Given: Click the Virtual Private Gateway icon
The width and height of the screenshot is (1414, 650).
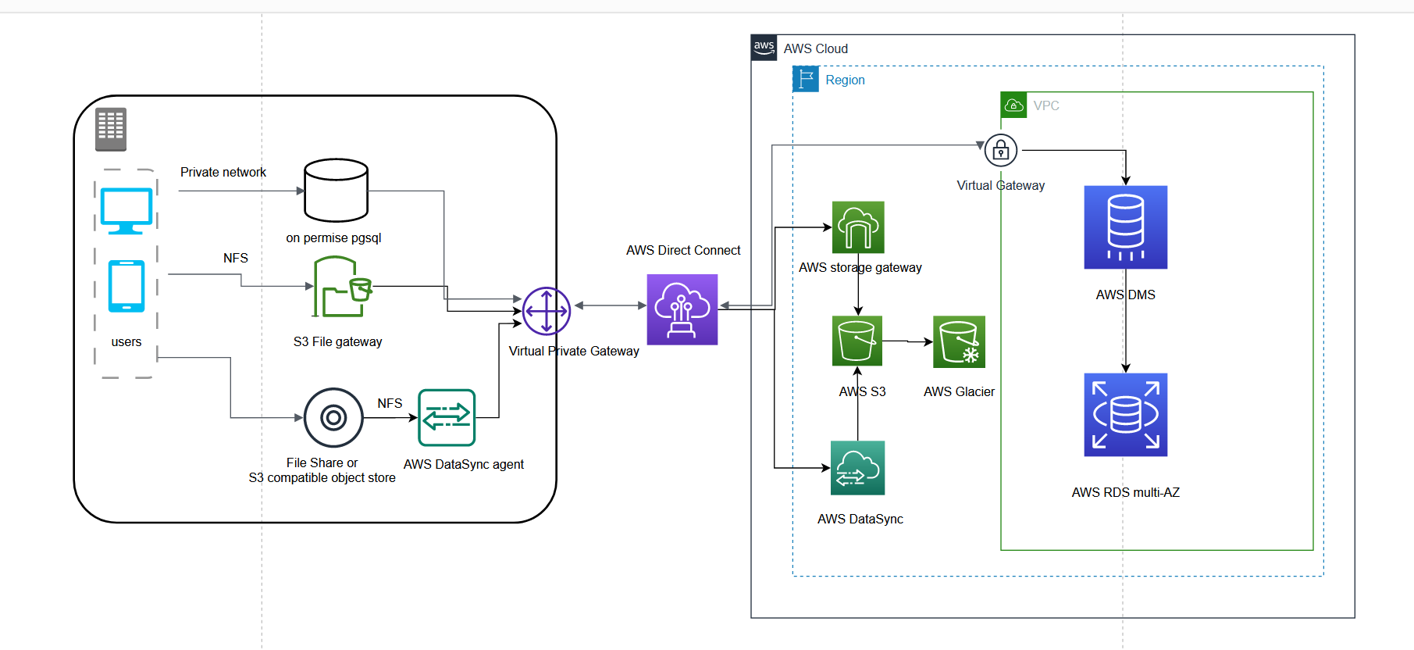Looking at the screenshot, I should (x=545, y=311).
